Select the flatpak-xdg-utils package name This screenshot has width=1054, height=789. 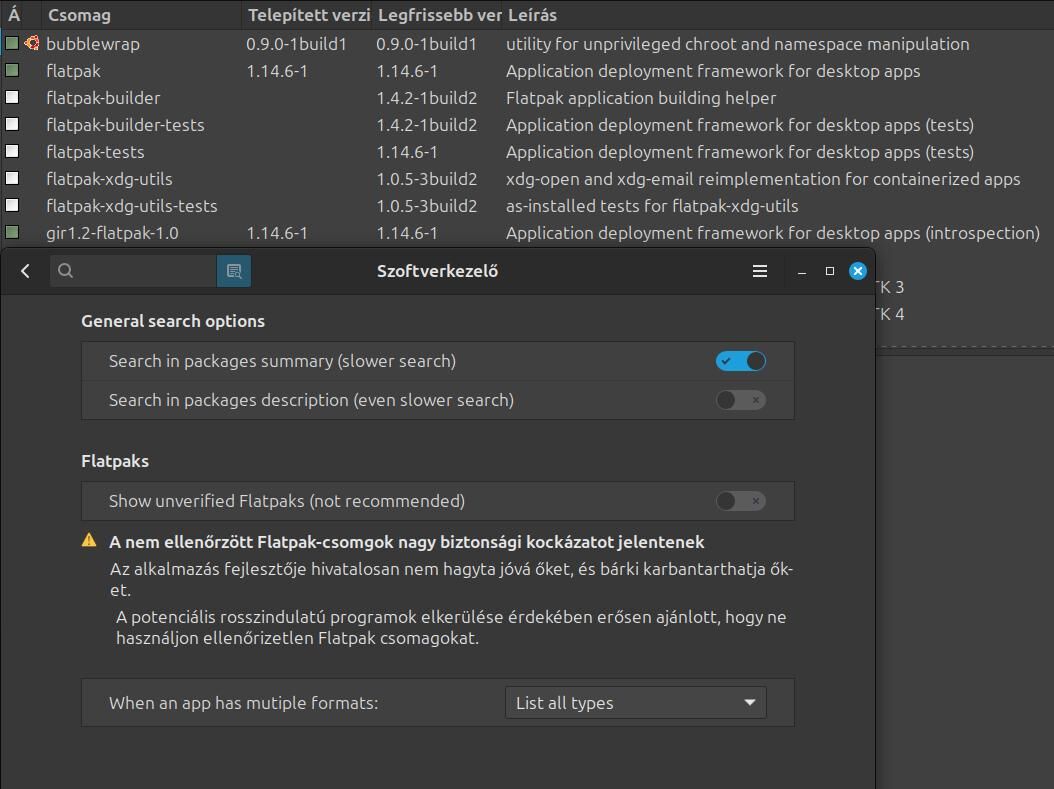click(x=109, y=179)
